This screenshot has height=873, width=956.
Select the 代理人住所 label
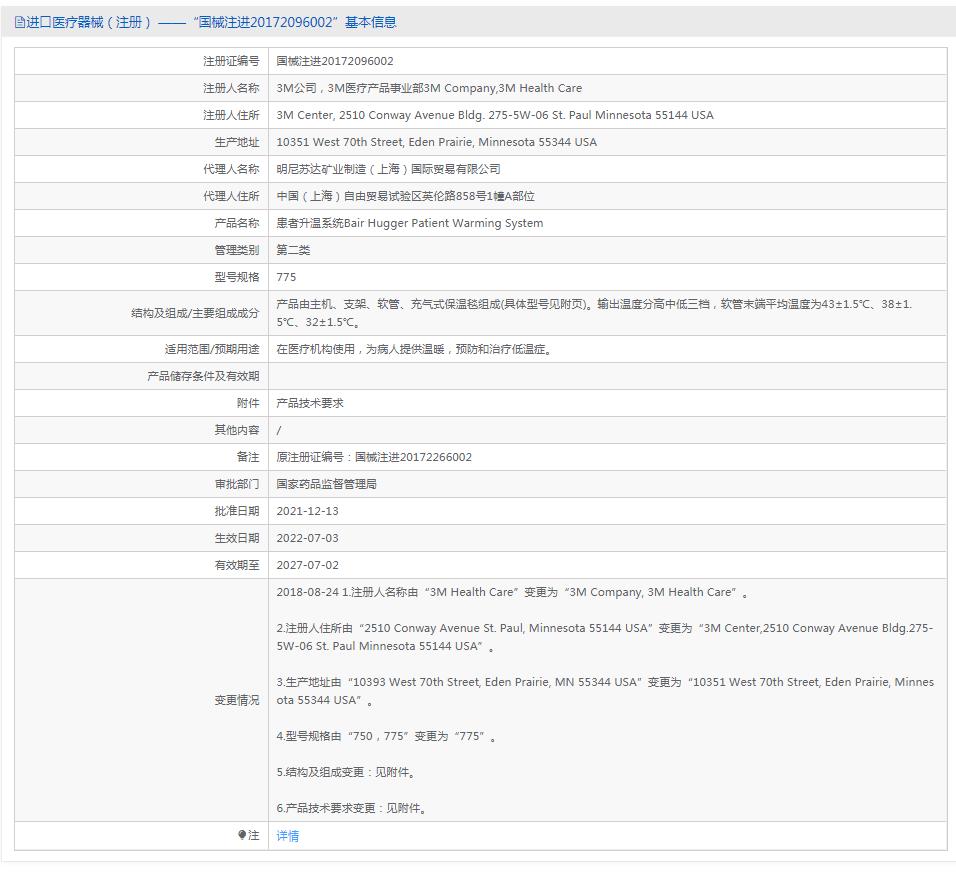[x=231, y=196]
